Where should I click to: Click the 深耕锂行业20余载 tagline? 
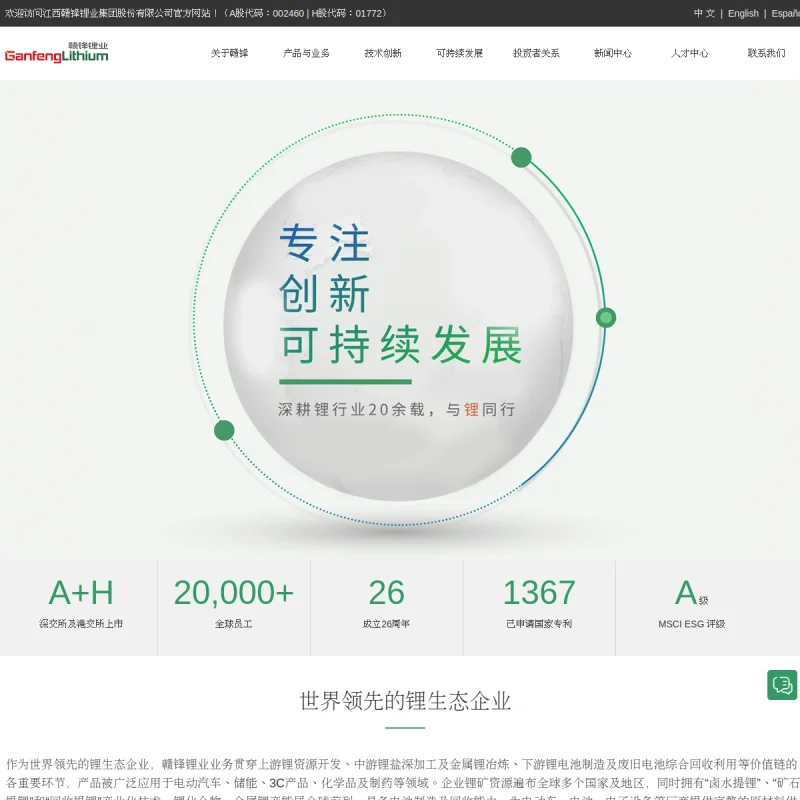pyautogui.click(x=396, y=409)
